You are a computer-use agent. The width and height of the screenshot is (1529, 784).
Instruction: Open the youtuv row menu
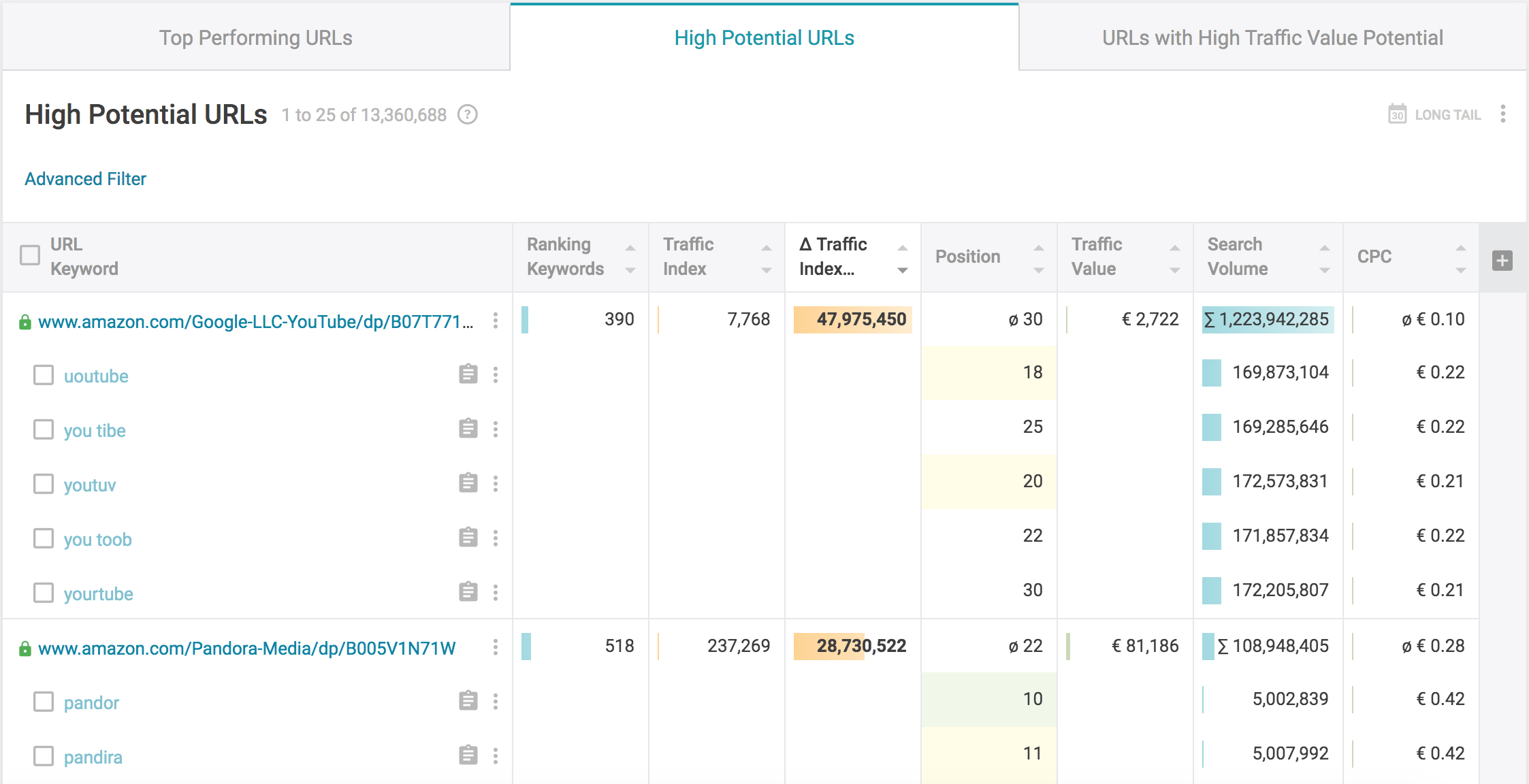click(x=496, y=484)
